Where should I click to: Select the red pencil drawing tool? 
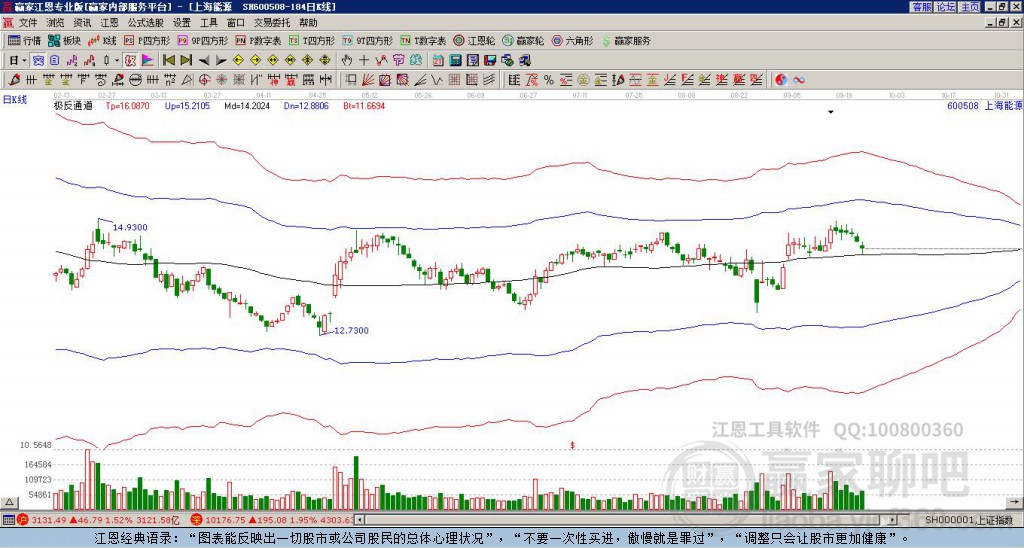14,80
